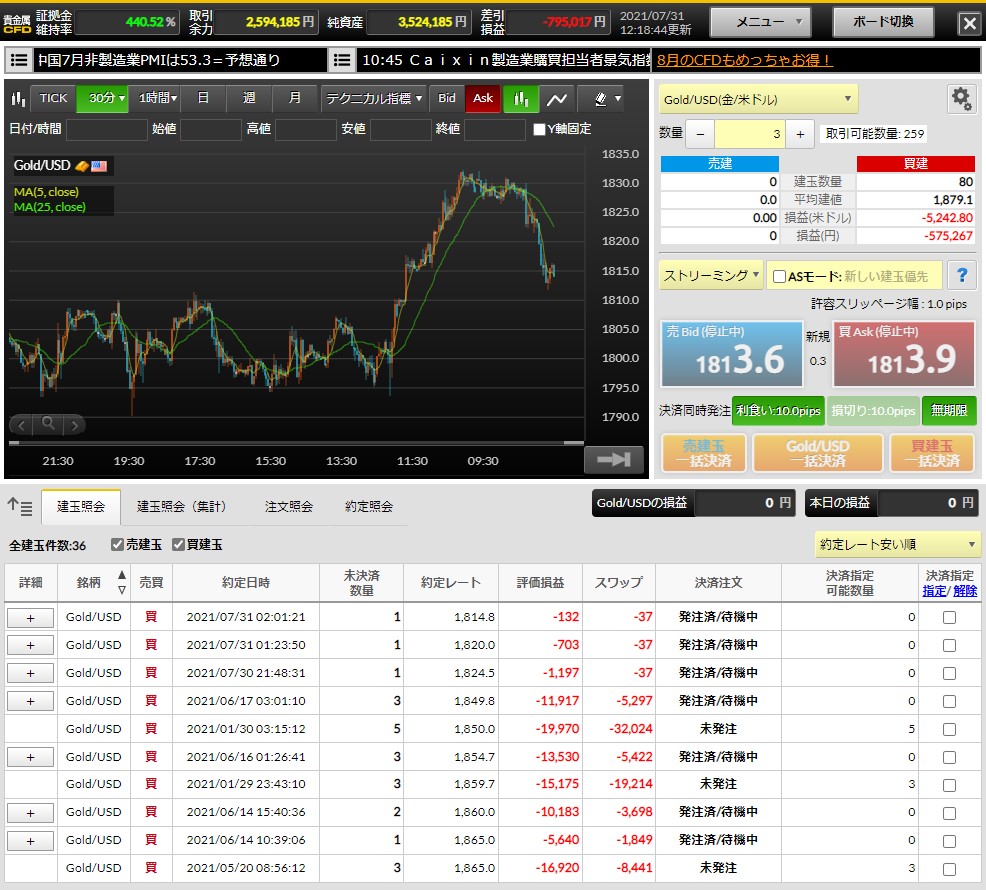The image size is (986, 890).
Task: Click the chart zoom magnifier icon
Action: pyautogui.click(x=48, y=425)
